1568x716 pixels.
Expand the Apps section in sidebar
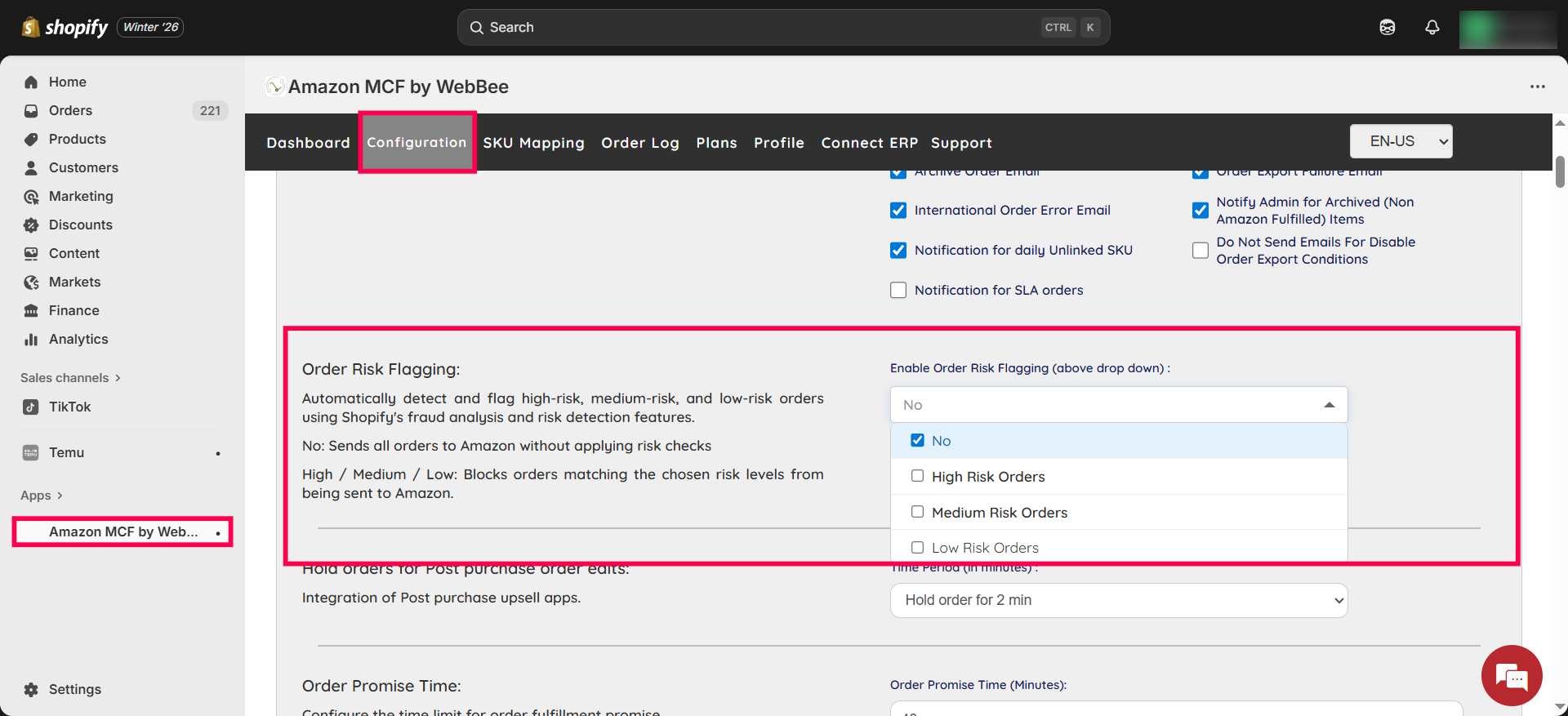click(42, 496)
